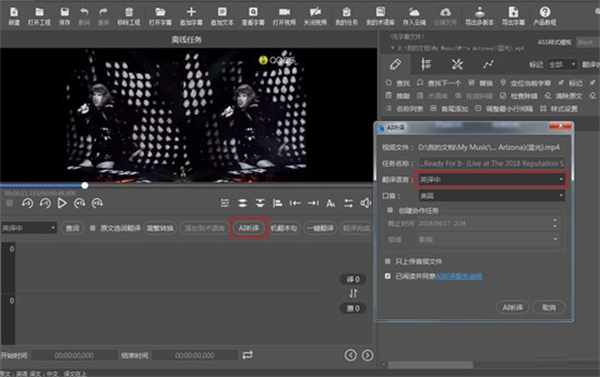Open a project with 打开工程
This screenshot has height=377, width=600.
[39, 16]
